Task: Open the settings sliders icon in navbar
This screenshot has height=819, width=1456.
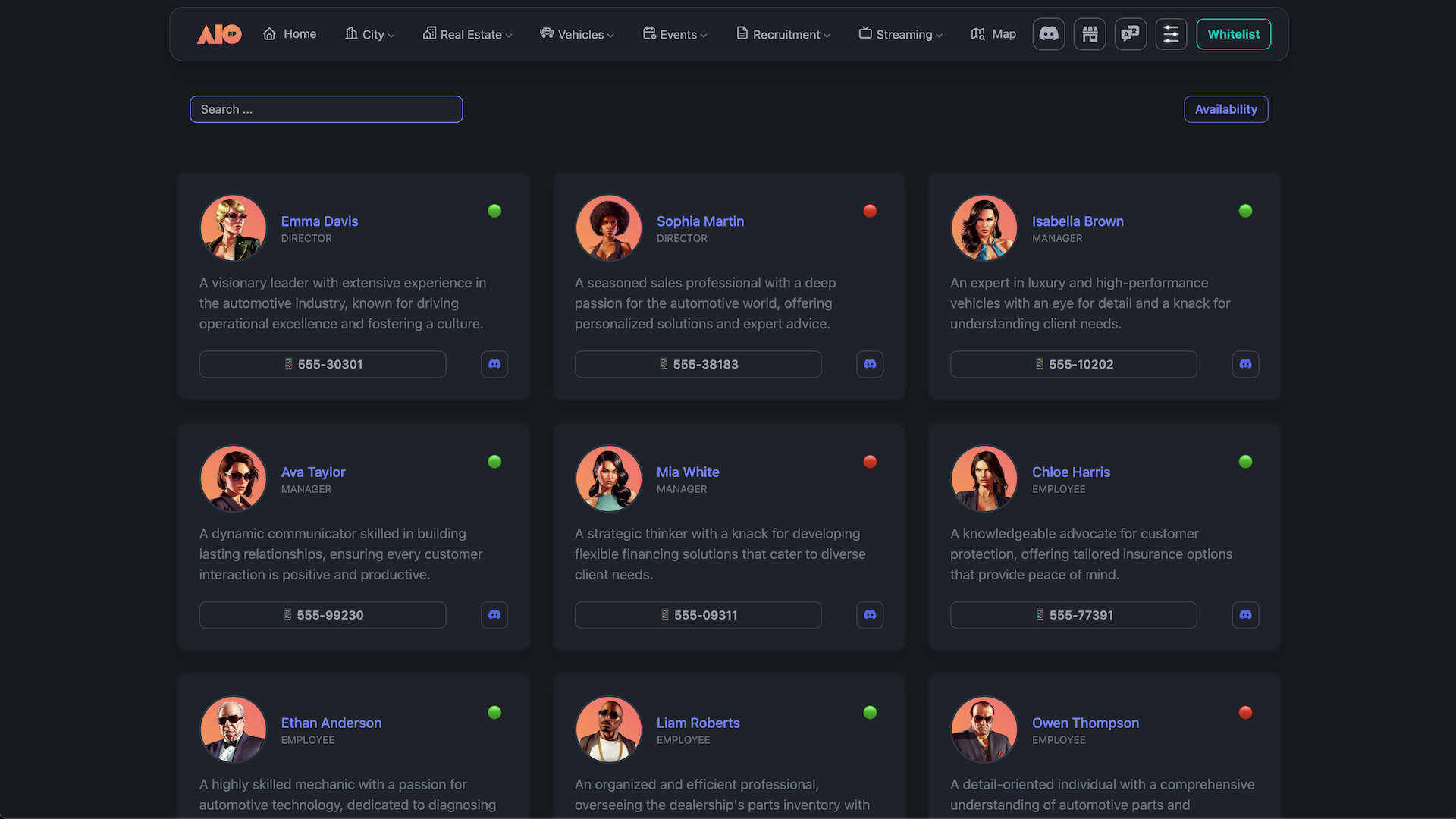Action: (1171, 34)
